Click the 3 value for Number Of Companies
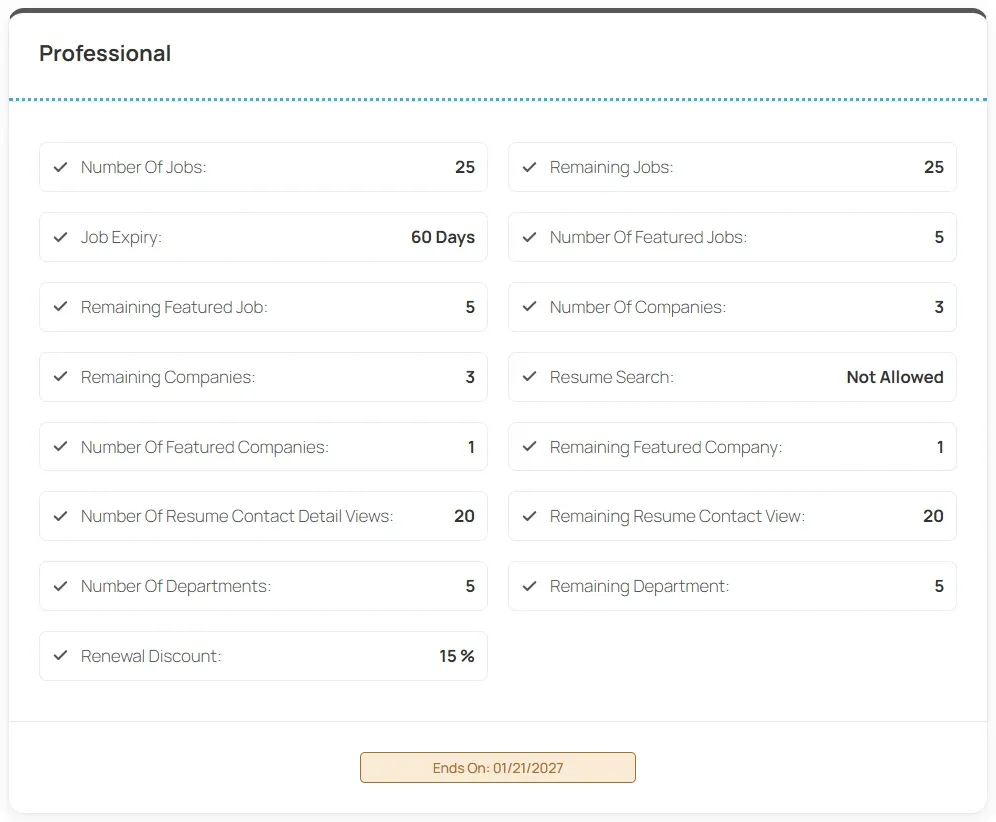Viewport: 996px width, 822px height. pos(939,307)
